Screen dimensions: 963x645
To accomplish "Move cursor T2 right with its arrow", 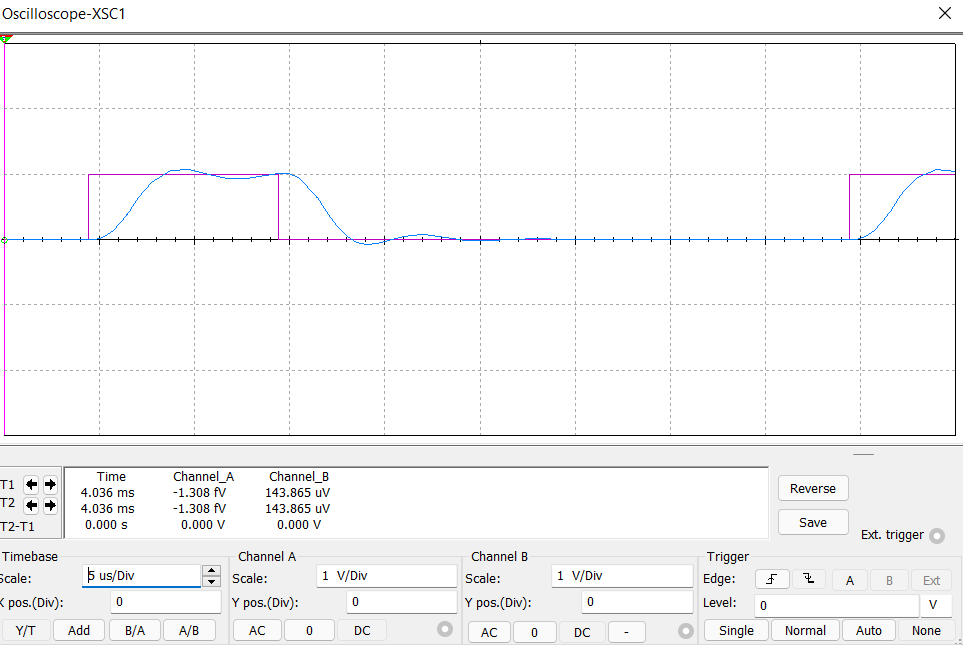I will (x=50, y=506).
